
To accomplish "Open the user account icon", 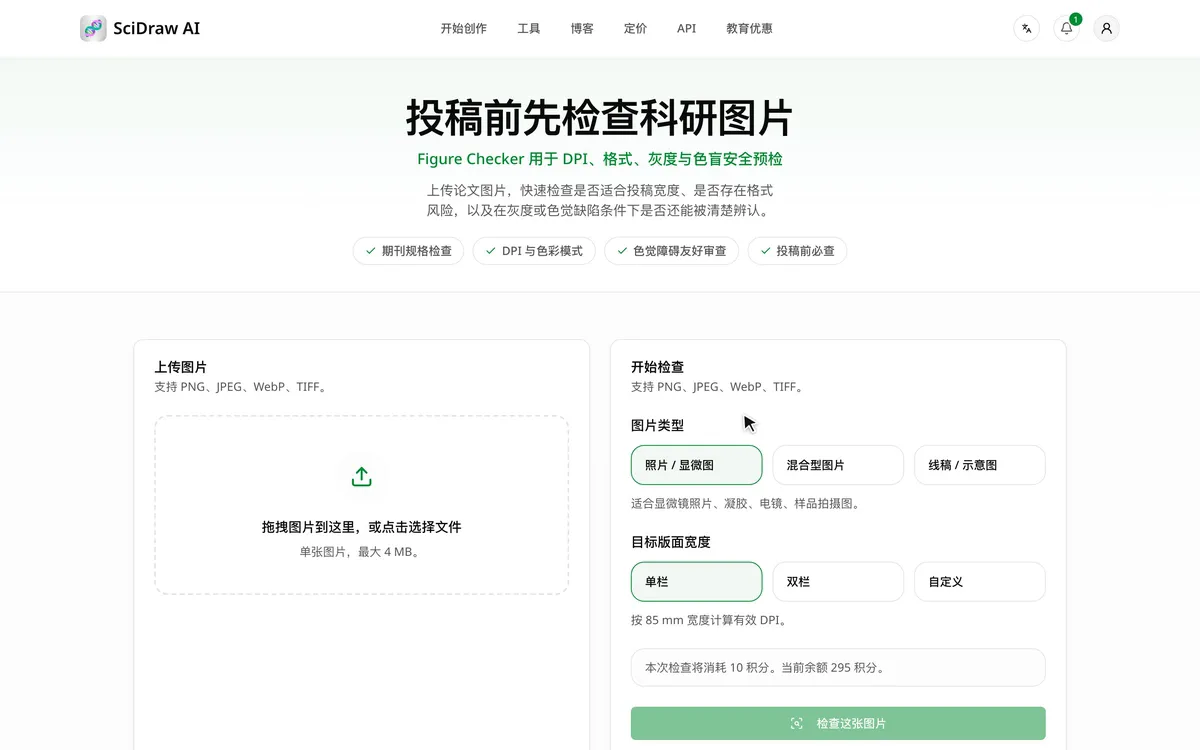I will [1106, 28].
